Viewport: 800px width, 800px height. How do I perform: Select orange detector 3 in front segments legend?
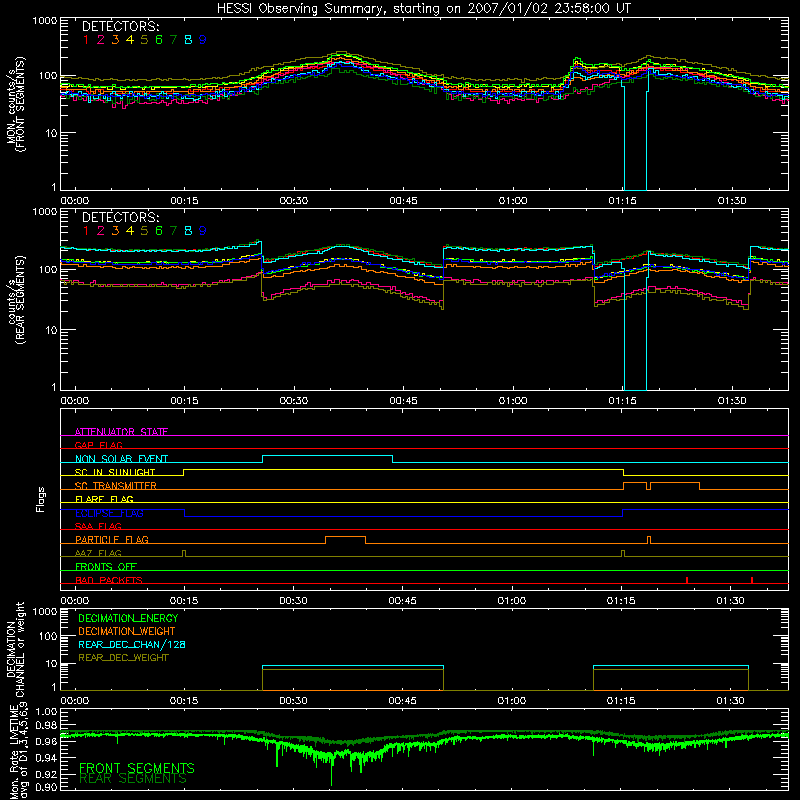click(x=115, y=40)
